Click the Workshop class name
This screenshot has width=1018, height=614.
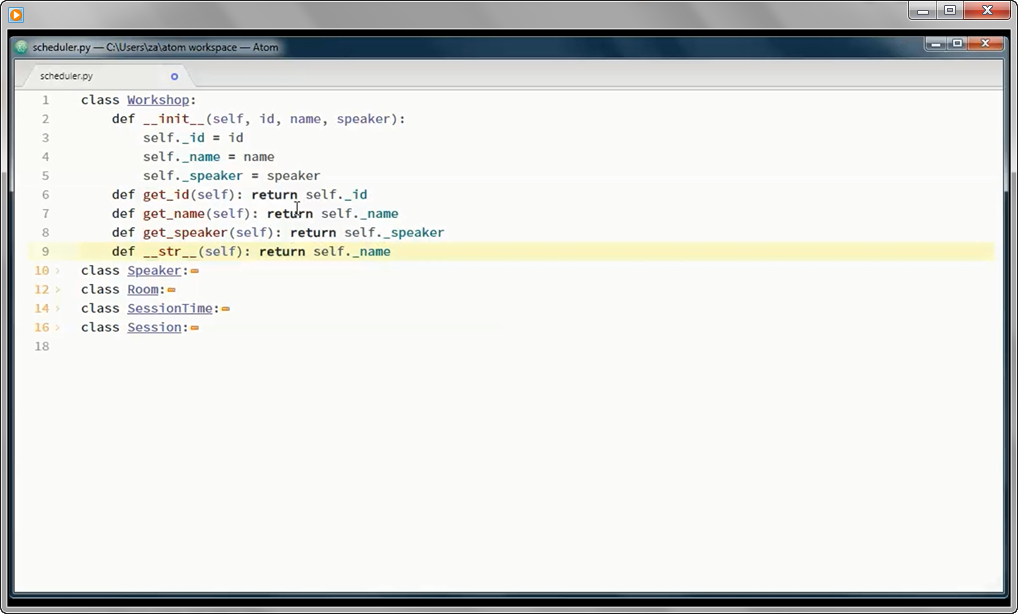click(x=158, y=99)
